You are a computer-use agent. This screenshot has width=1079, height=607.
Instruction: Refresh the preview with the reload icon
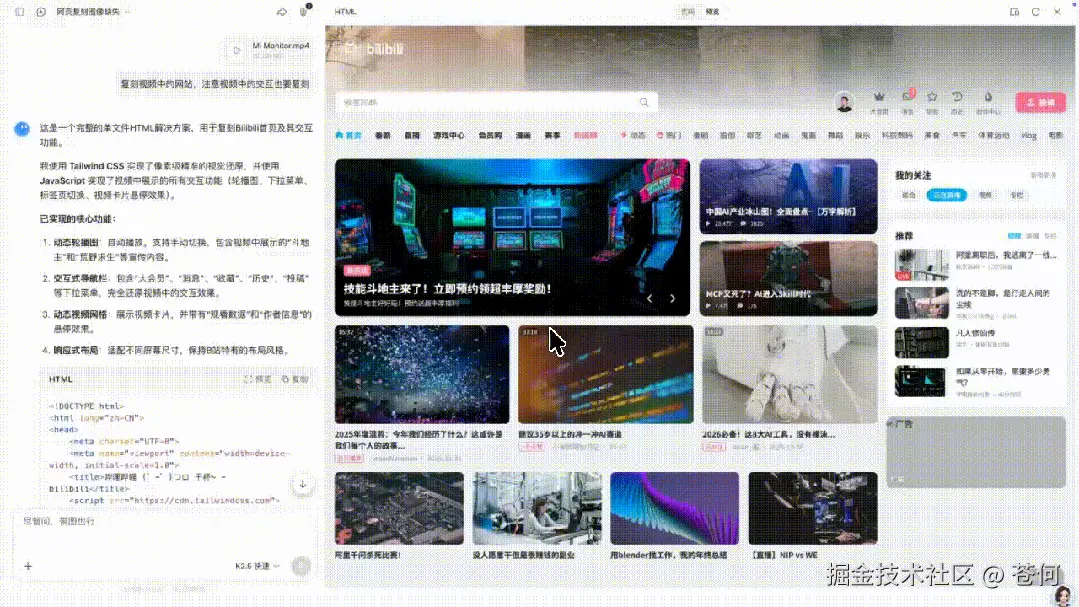pyautogui.click(x=1037, y=11)
